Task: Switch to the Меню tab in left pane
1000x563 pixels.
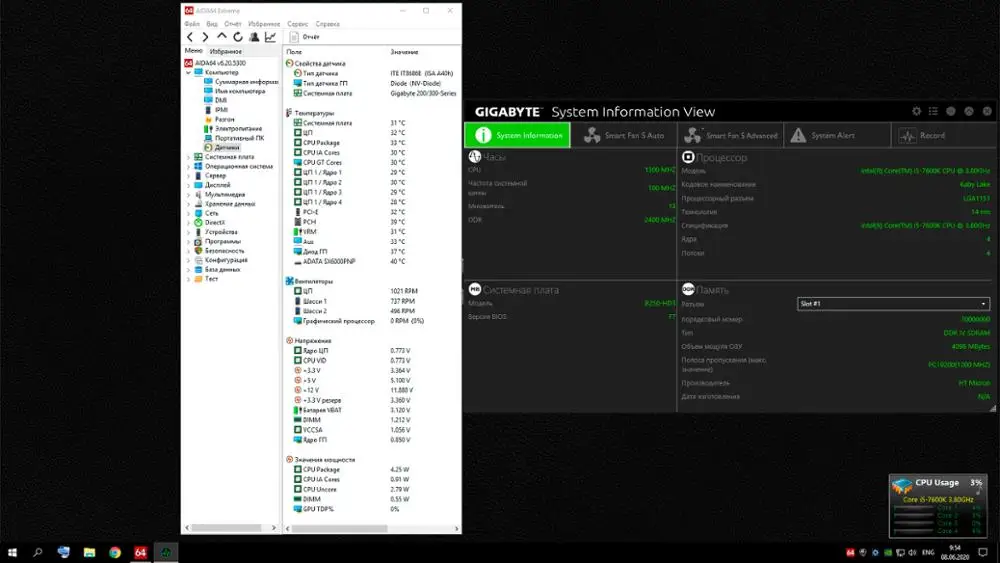Action: [193, 50]
